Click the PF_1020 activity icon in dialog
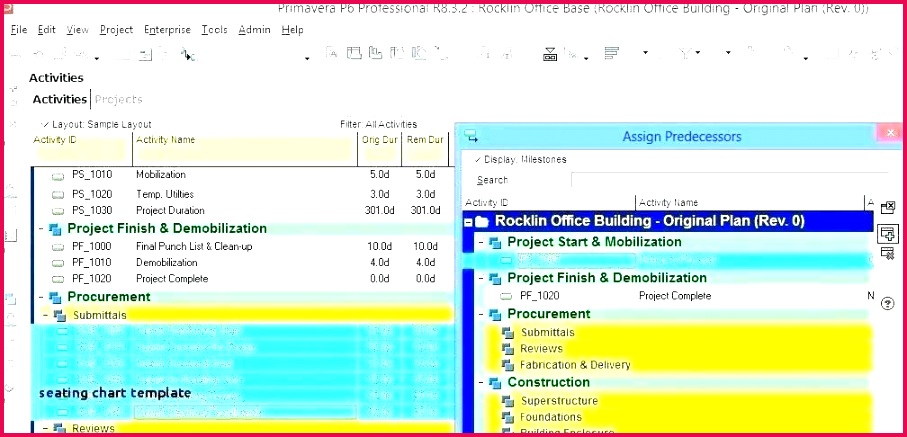907x437 pixels. [x=505, y=296]
